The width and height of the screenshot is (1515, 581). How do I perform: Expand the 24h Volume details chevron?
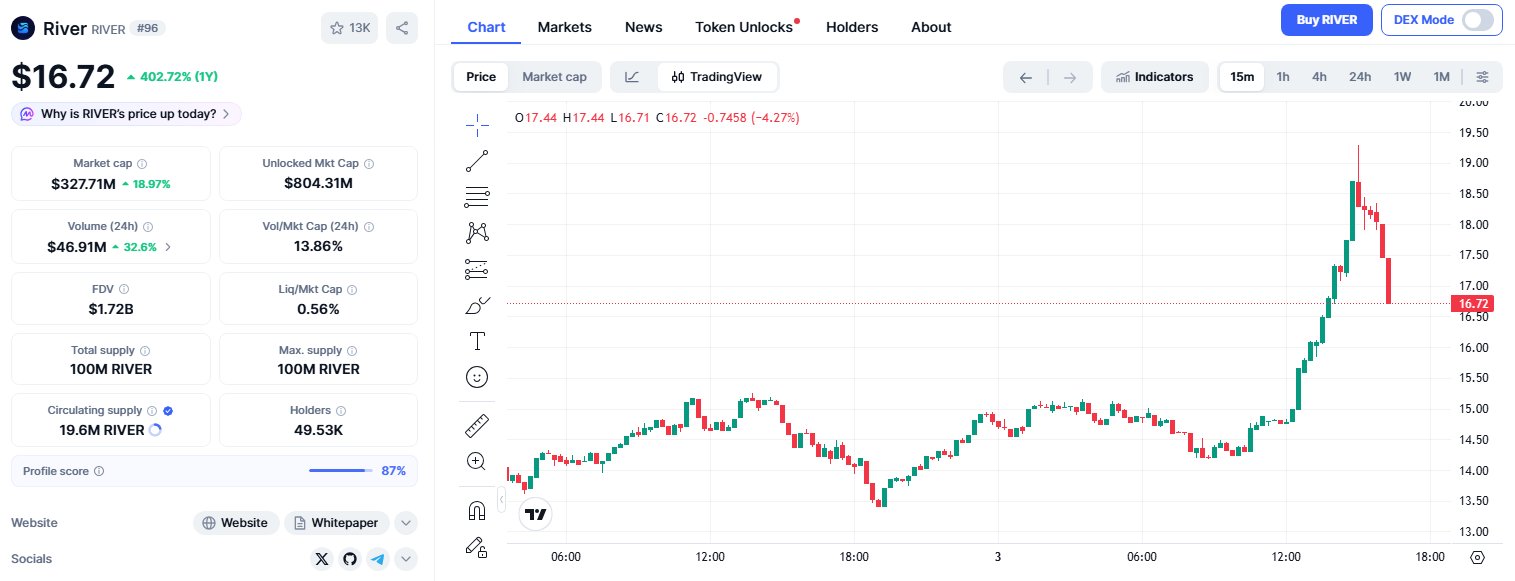(x=168, y=246)
